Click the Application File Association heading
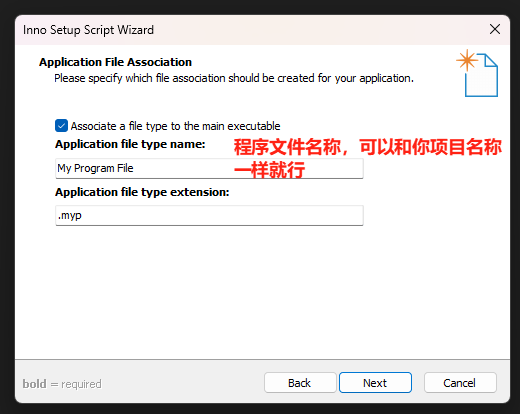This screenshot has height=414, width=520. point(115,62)
